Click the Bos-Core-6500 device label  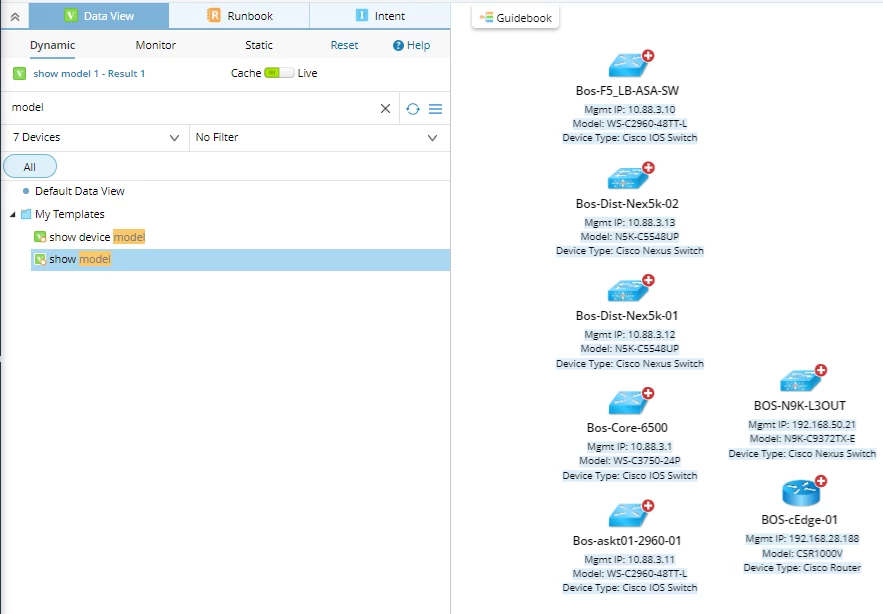tap(627, 428)
